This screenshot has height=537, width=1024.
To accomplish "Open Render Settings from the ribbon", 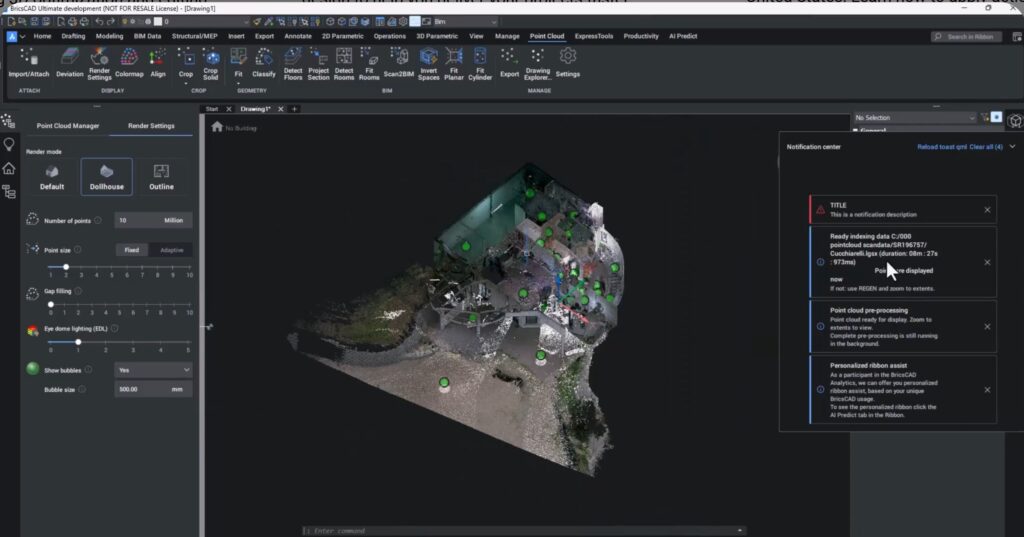I will [x=99, y=63].
